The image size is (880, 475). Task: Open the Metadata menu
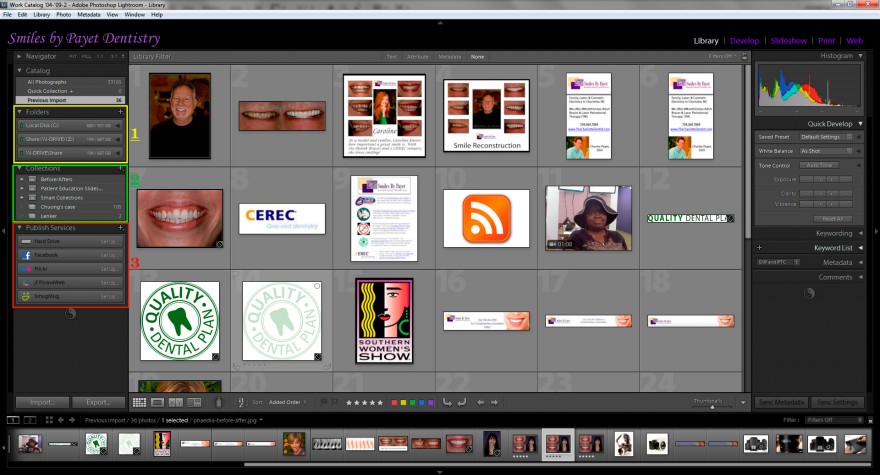[89, 15]
